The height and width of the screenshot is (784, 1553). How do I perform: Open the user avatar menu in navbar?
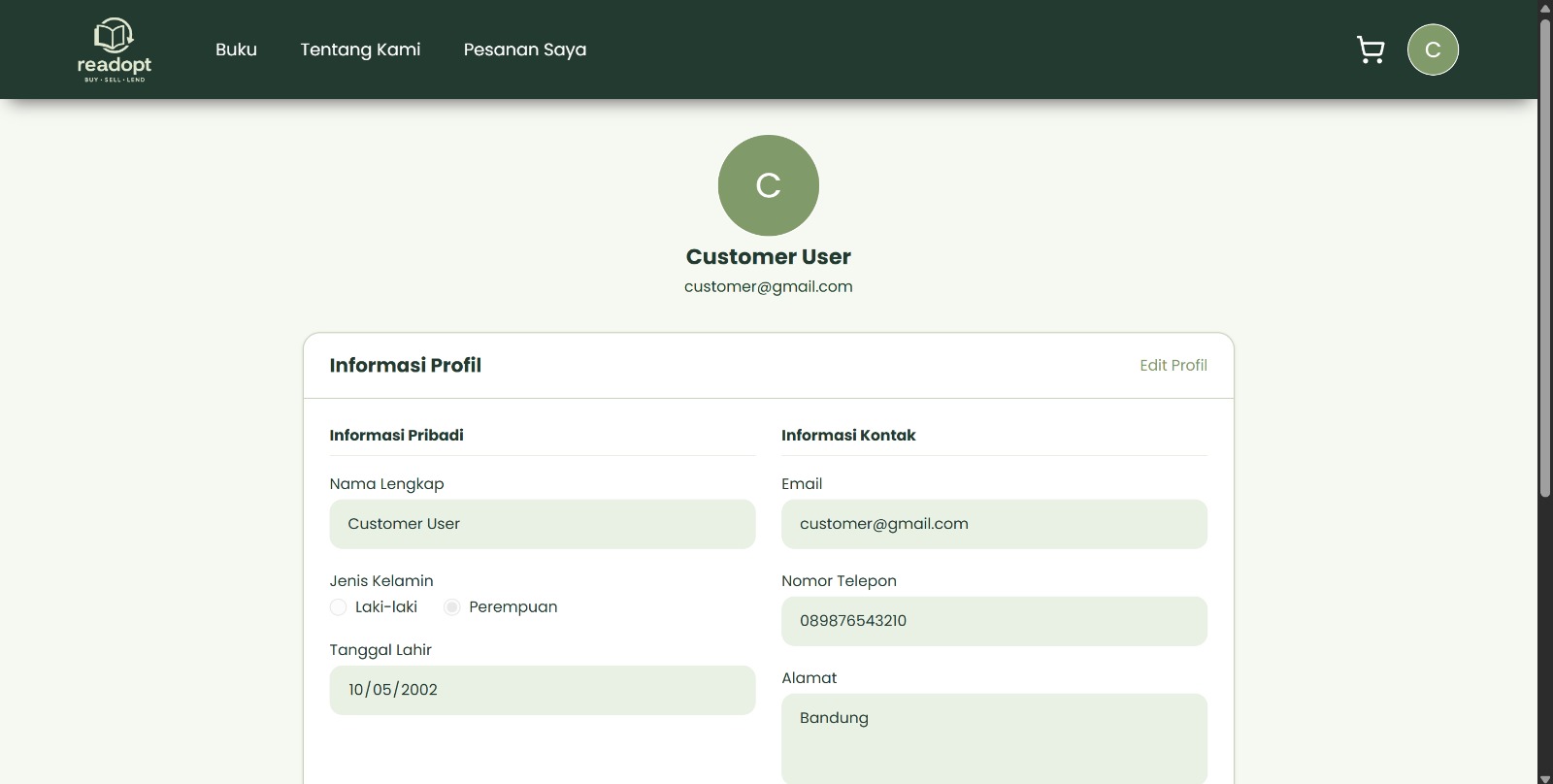[x=1433, y=49]
